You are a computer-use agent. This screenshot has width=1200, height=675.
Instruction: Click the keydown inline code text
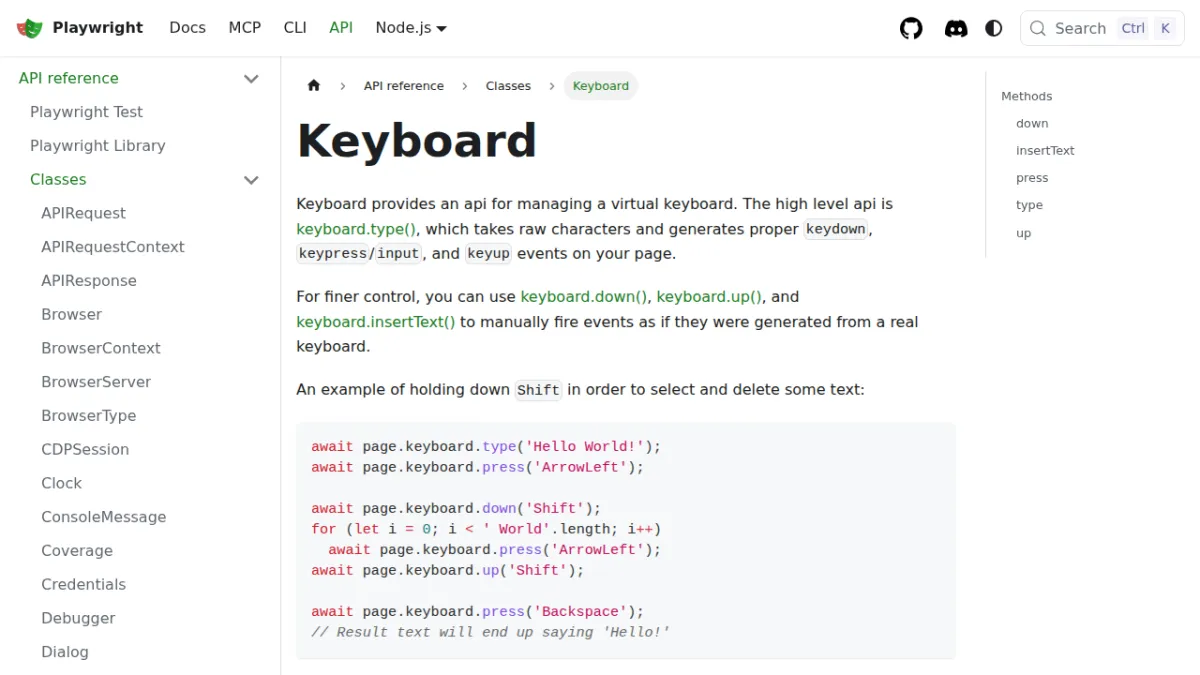pos(836,229)
